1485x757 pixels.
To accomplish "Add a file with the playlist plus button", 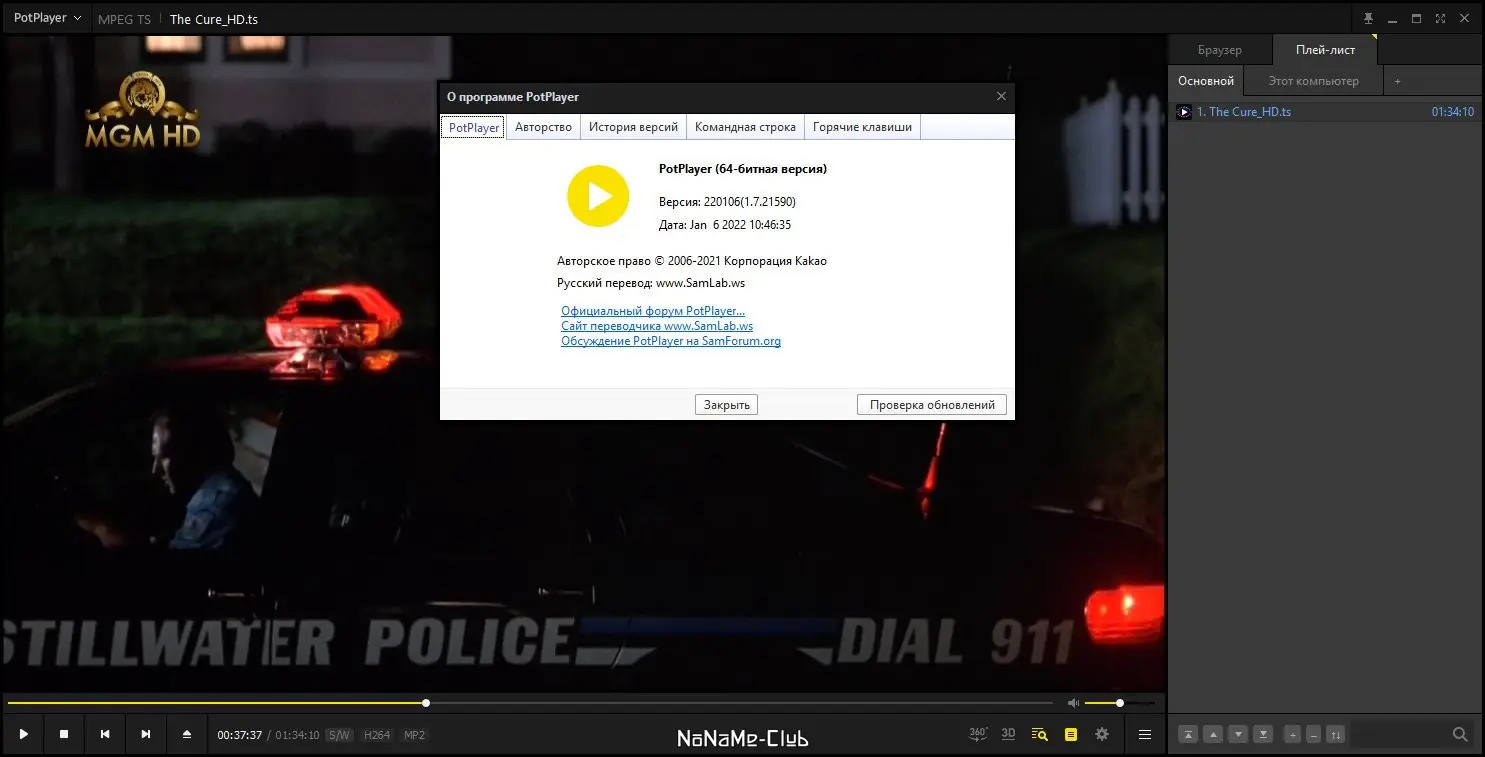I will tap(1293, 735).
